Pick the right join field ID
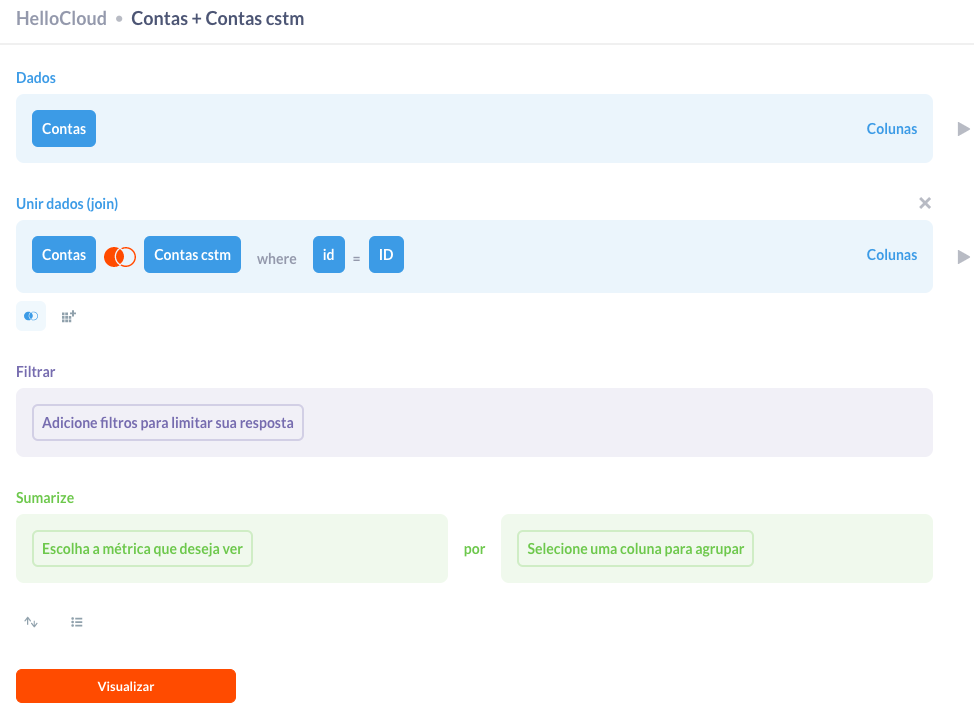 pos(386,255)
